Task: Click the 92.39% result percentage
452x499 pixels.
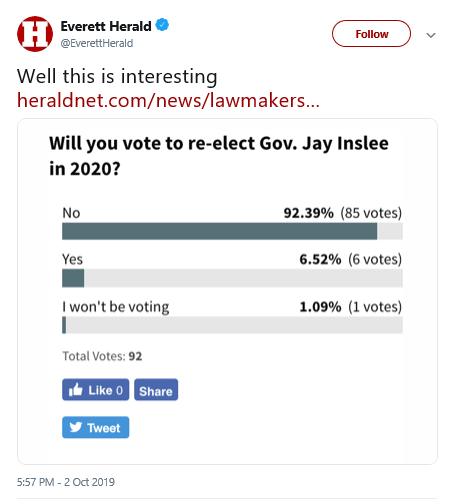Action: (309, 213)
